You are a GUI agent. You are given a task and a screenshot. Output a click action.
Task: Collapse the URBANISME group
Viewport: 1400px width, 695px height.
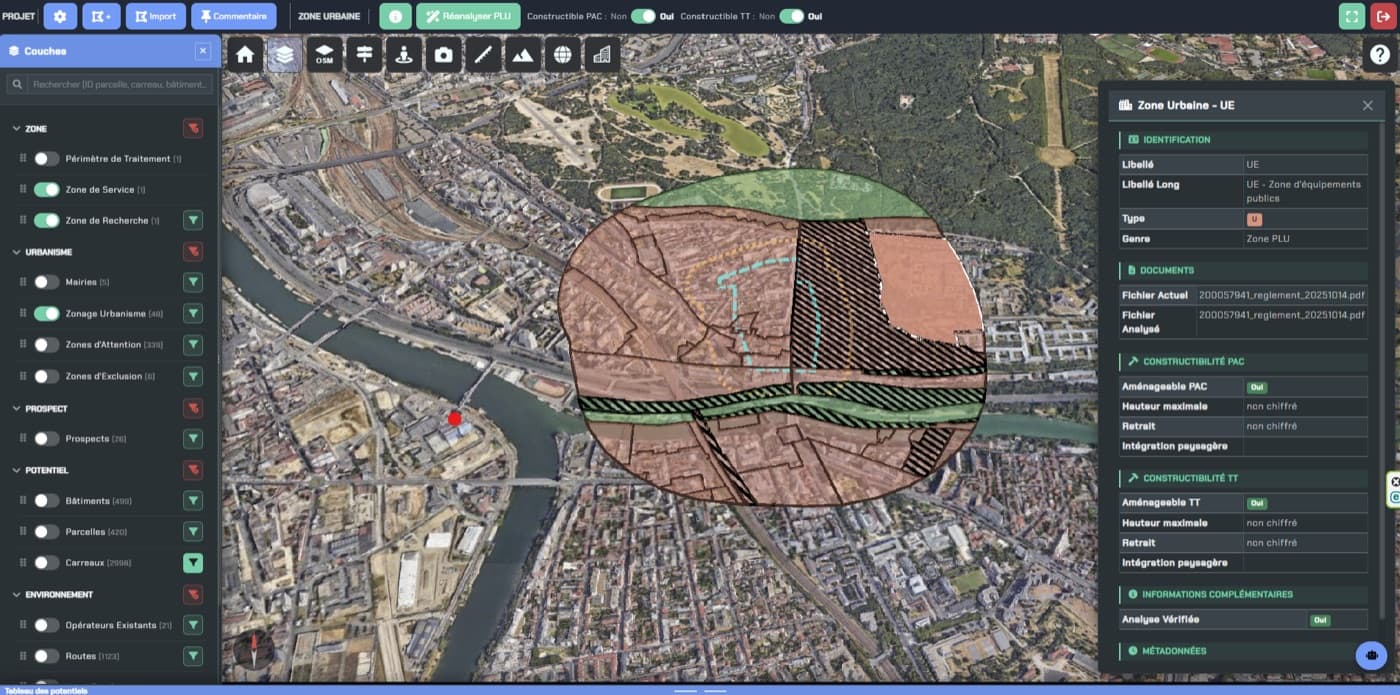[x=17, y=252]
